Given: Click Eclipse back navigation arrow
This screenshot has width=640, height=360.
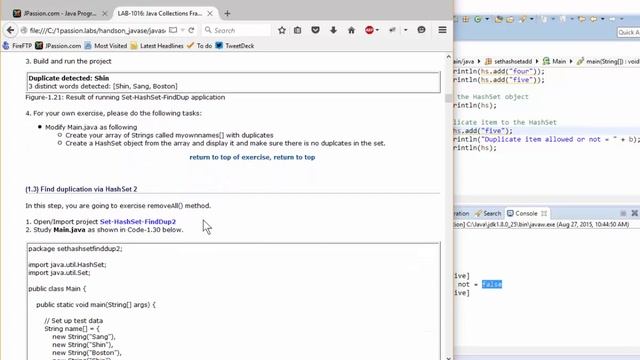Looking at the screenshot, I should tap(594, 19).
